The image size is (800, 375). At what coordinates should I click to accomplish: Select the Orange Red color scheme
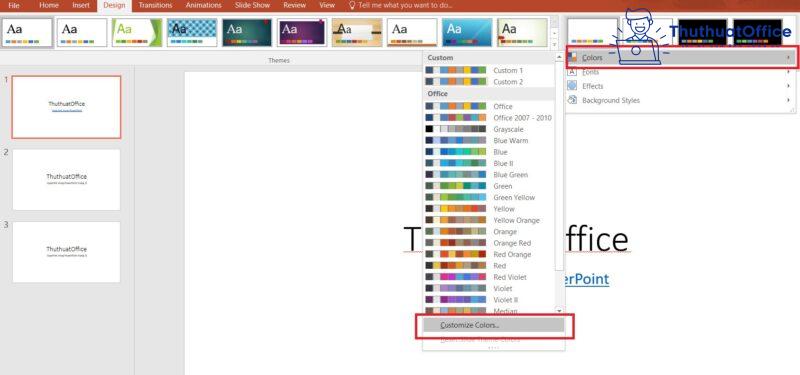[x=489, y=243]
